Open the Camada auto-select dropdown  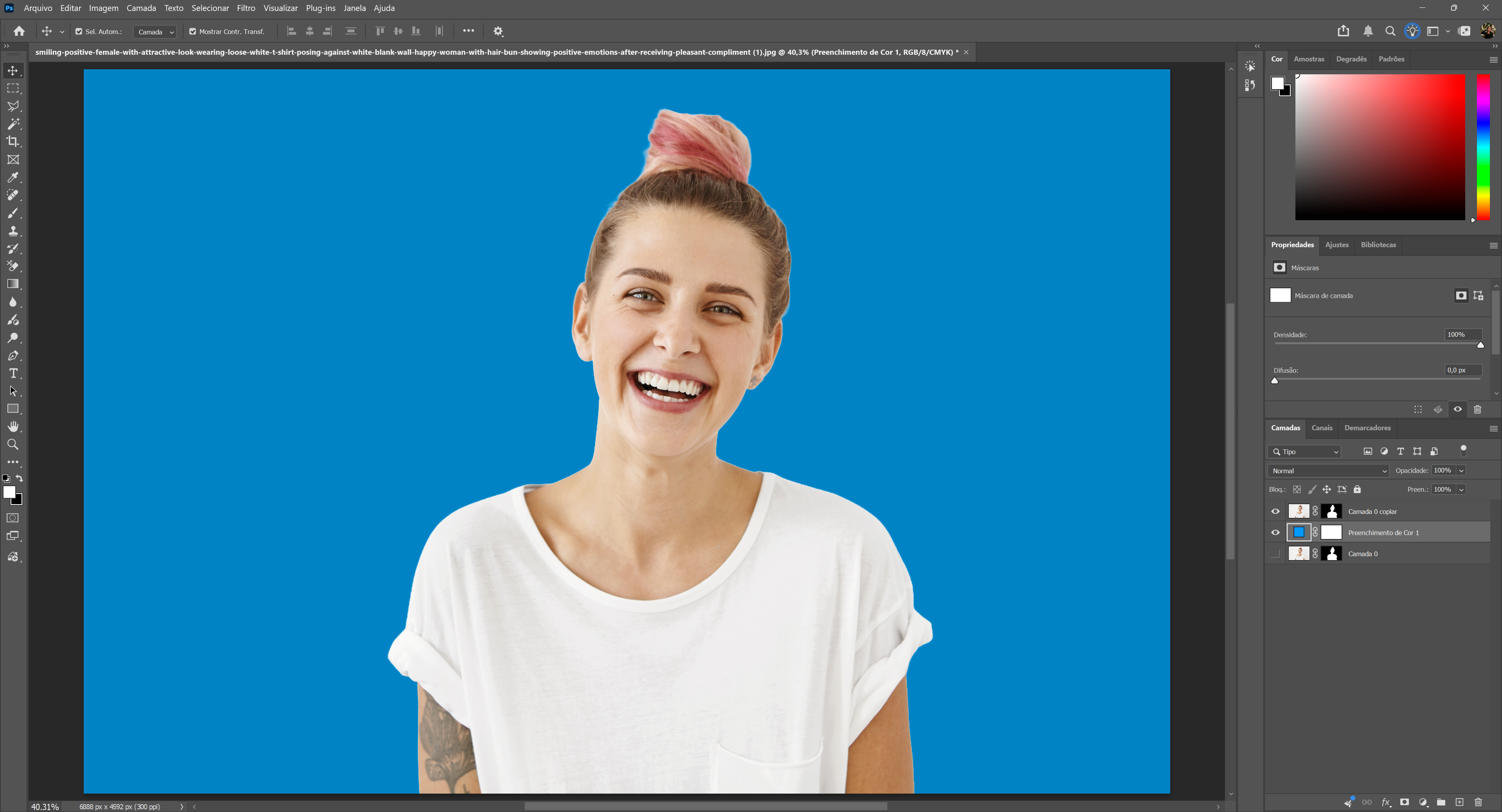tap(155, 32)
